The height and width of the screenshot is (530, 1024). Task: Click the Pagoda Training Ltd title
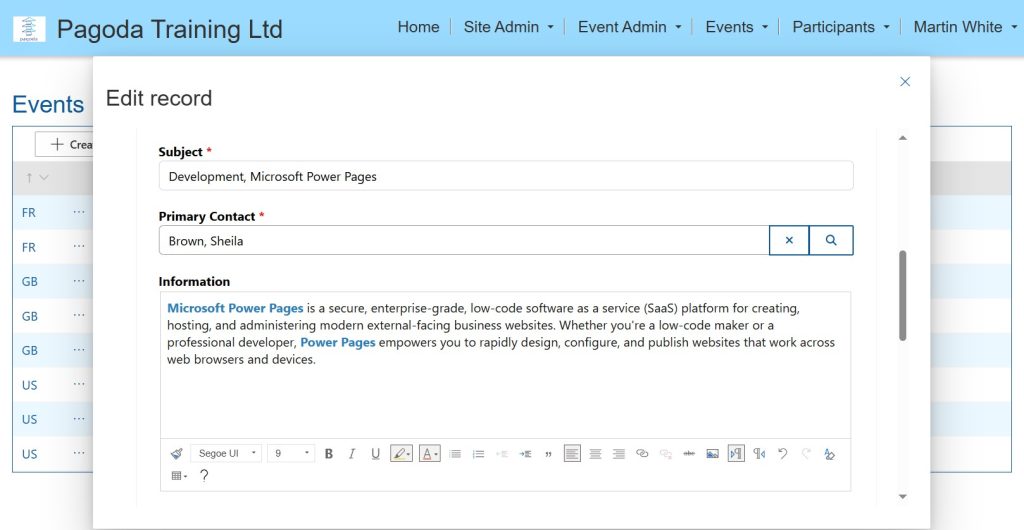(170, 29)
